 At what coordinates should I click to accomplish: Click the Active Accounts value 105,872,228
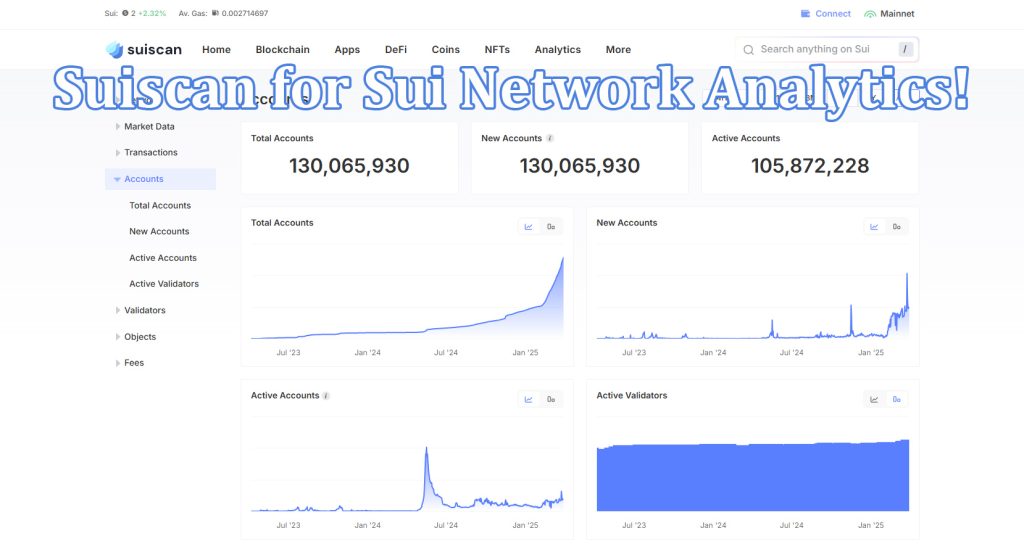pos(810,166)
